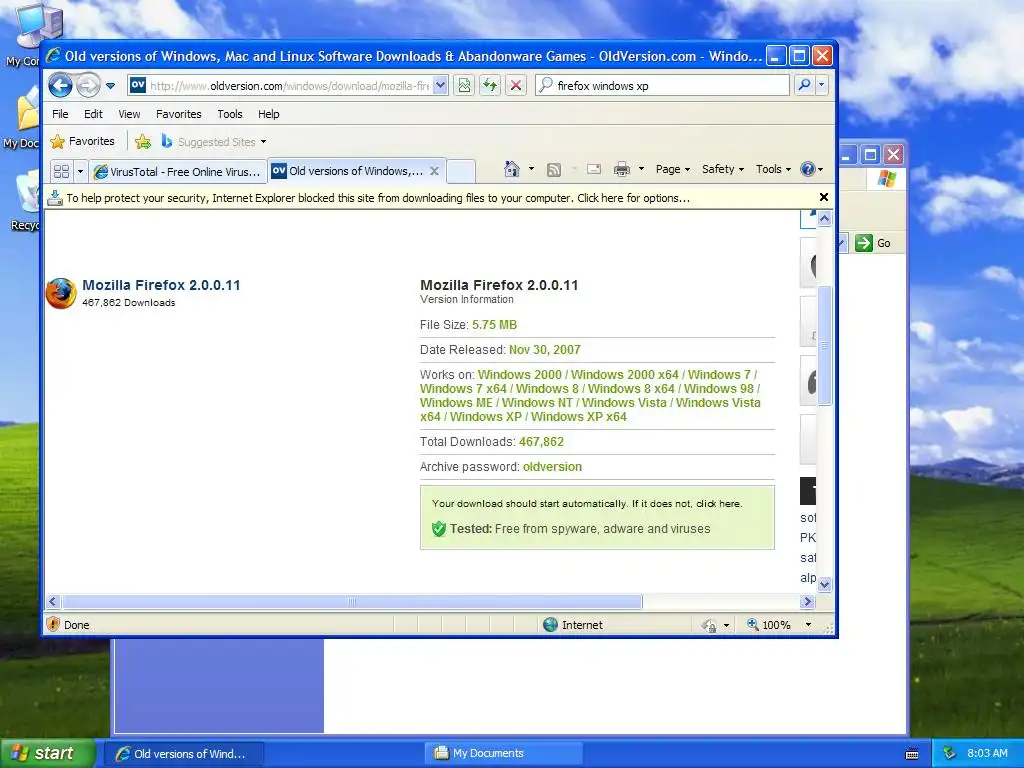Image resolution: width=1024 pixels, height=768 pixels.
Task: Click horizontal scrollbar left arrow
Action: (53, 601)
